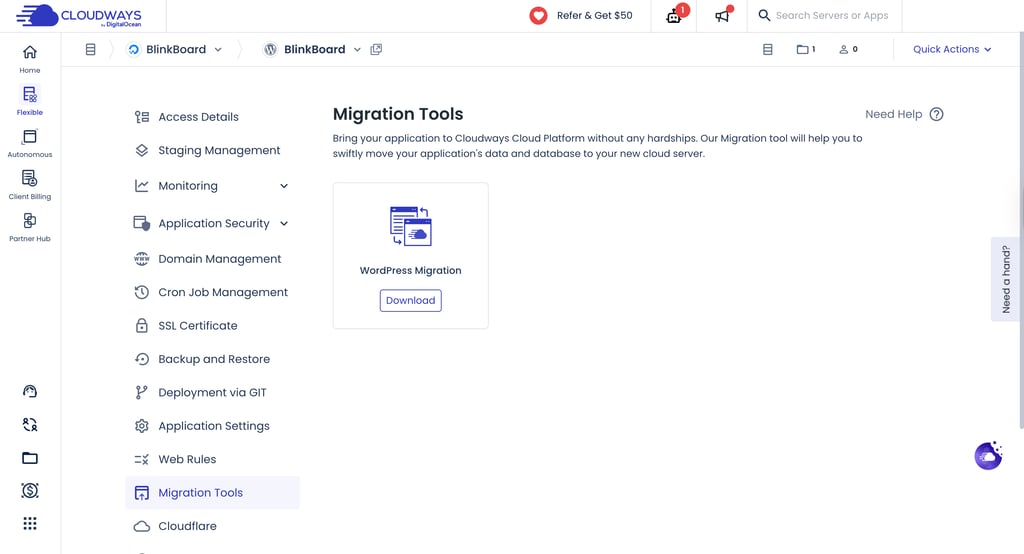Open application in new window icon

[376, 50]
